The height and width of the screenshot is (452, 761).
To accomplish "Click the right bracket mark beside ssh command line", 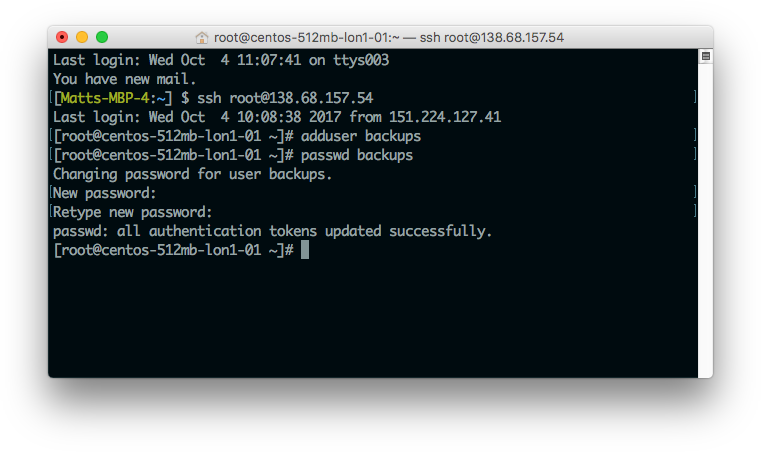I will (x=695, y=97).
